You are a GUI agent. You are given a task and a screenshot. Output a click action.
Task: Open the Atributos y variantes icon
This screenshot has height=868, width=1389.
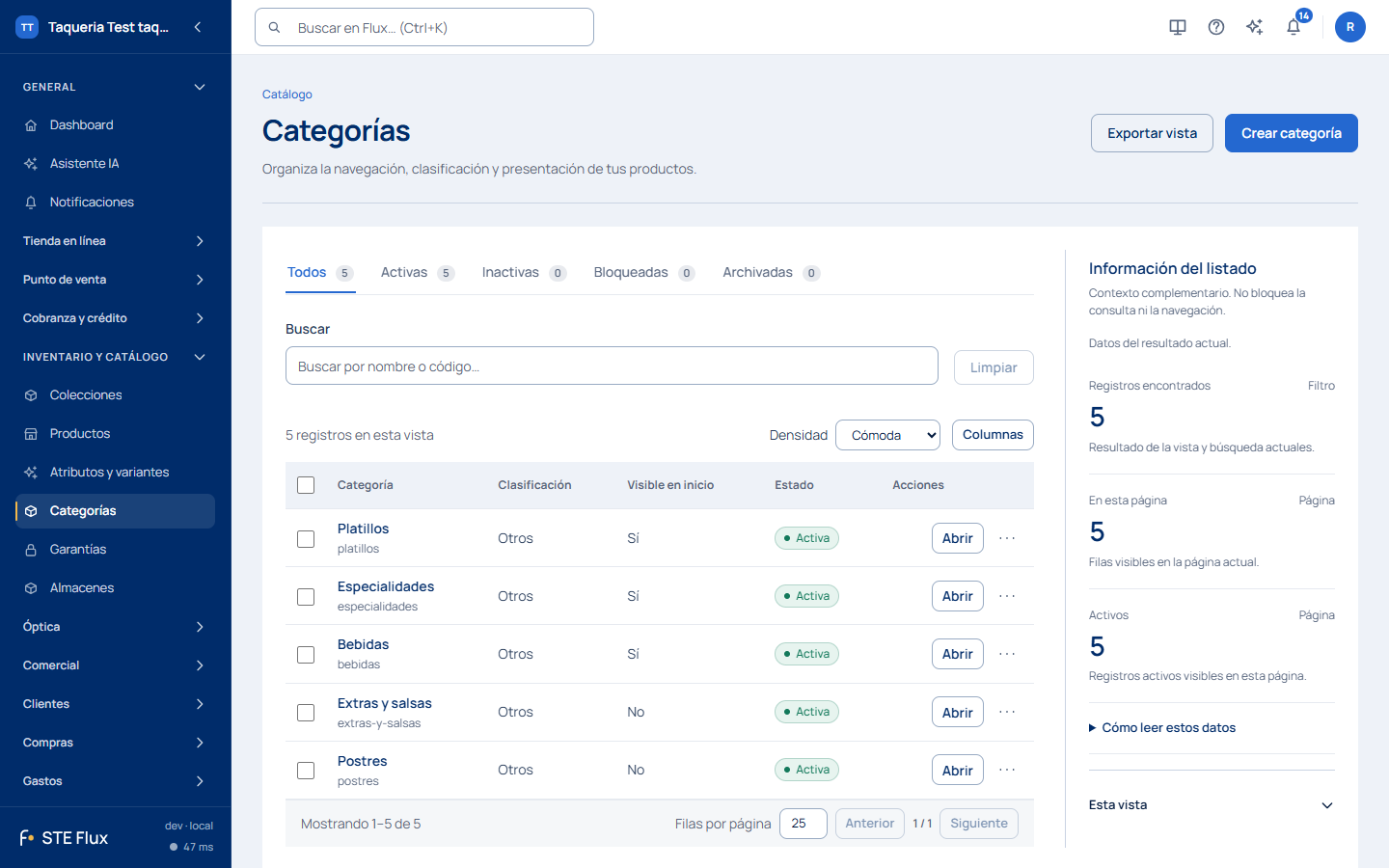tap(31, 473)
